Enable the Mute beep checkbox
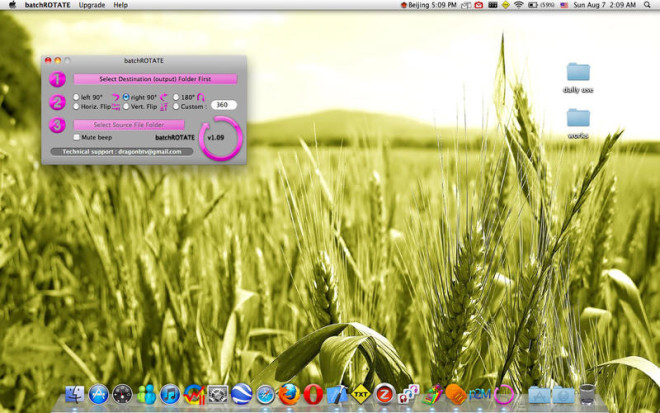The height and width of the screenshot is (413, 660). 77,137
